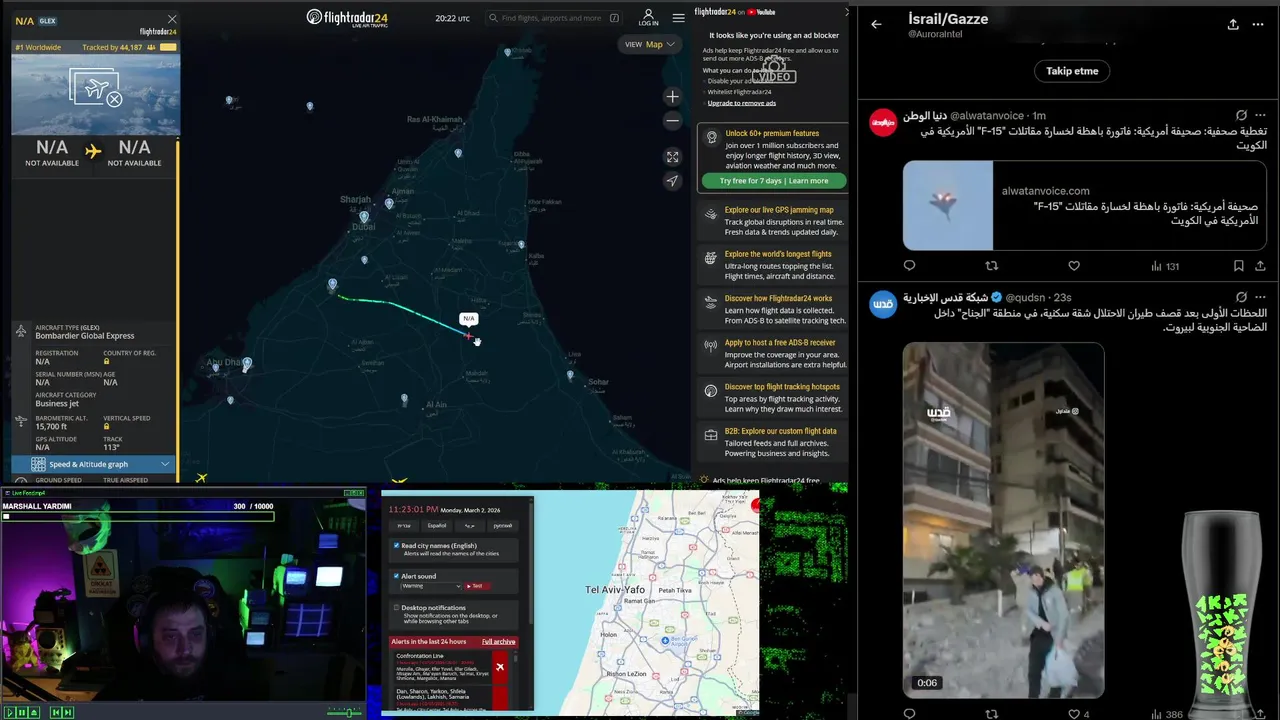
Task: Toggle Read city names (English) checkbox
Action: (x=397, y=546)
